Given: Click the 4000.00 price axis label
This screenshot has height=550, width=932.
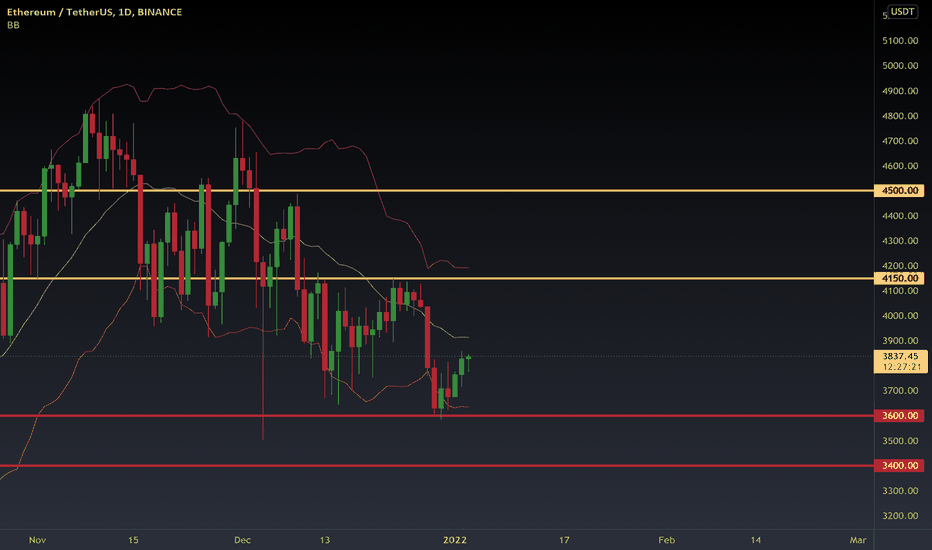Looking at the screenshot, I should 900,316.
